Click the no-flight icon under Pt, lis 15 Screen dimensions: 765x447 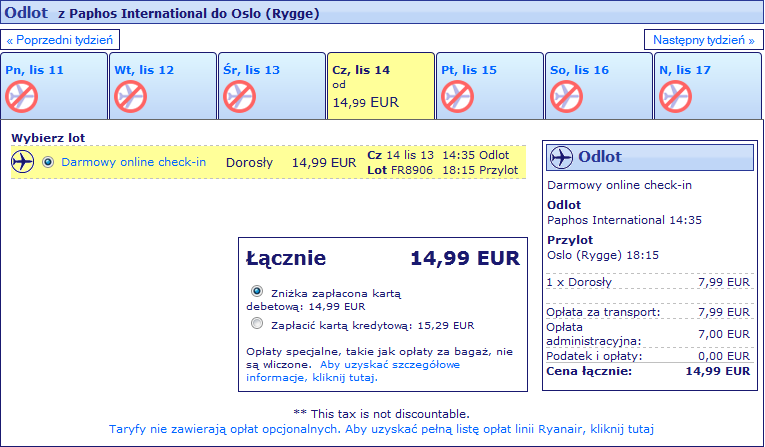[x=458, y=97]
